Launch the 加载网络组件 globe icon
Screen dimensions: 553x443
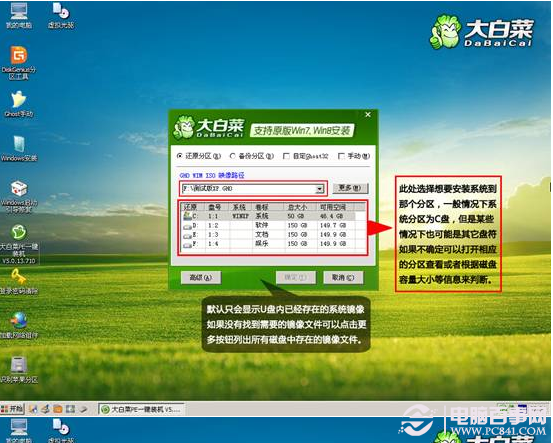point(19,325)
